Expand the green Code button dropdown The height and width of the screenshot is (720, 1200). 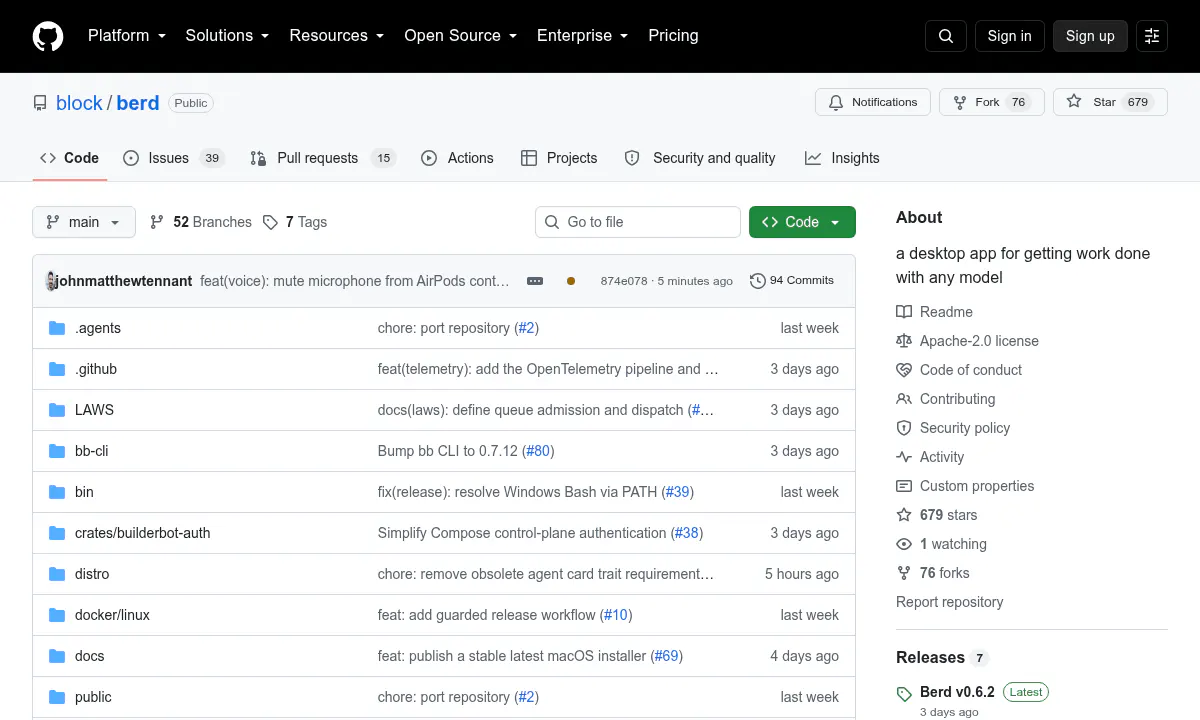[x=802, y=222]
